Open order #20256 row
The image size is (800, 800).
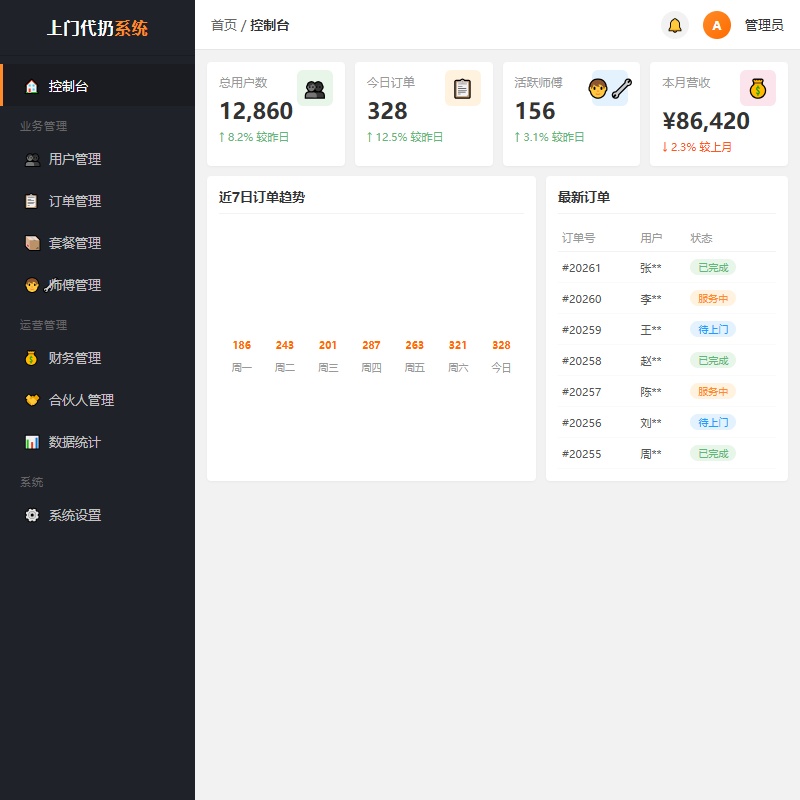666,423
